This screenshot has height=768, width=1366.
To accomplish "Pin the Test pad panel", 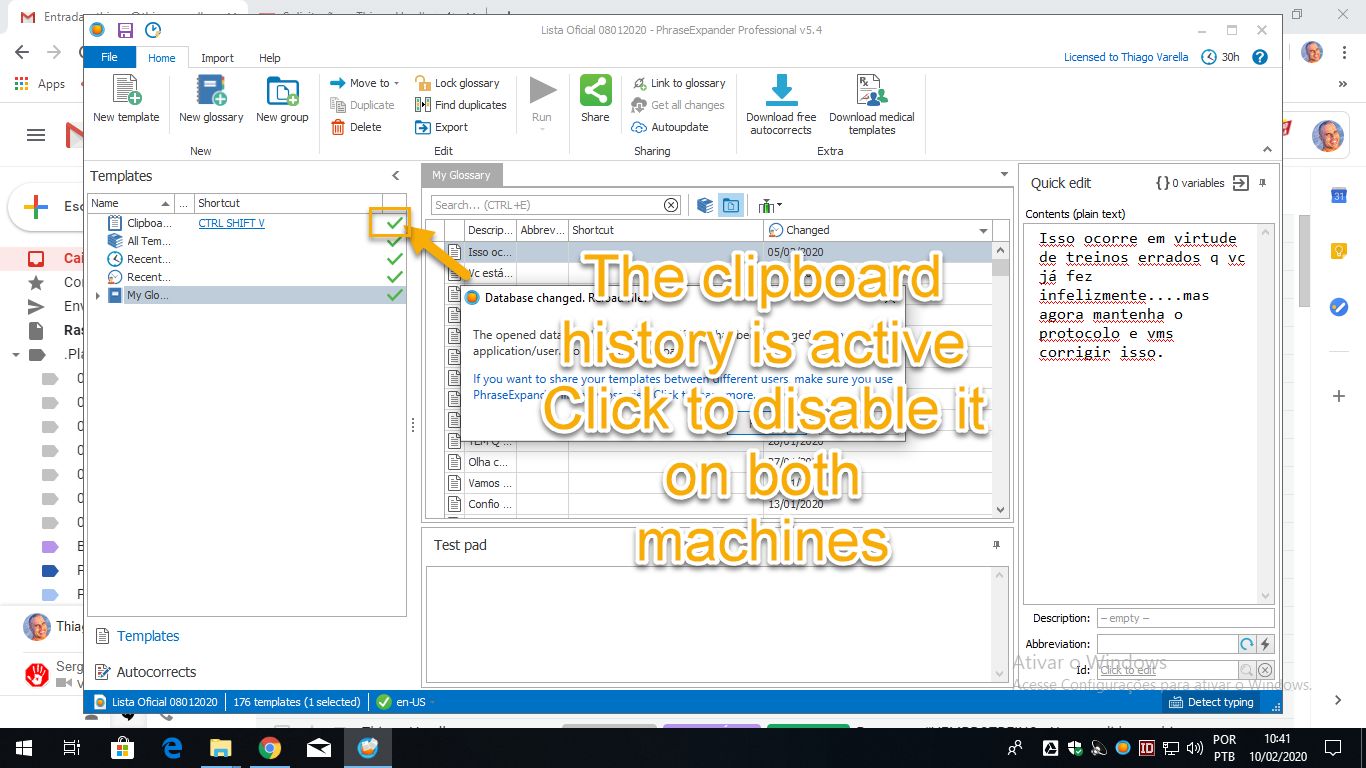I will point(996,545).
